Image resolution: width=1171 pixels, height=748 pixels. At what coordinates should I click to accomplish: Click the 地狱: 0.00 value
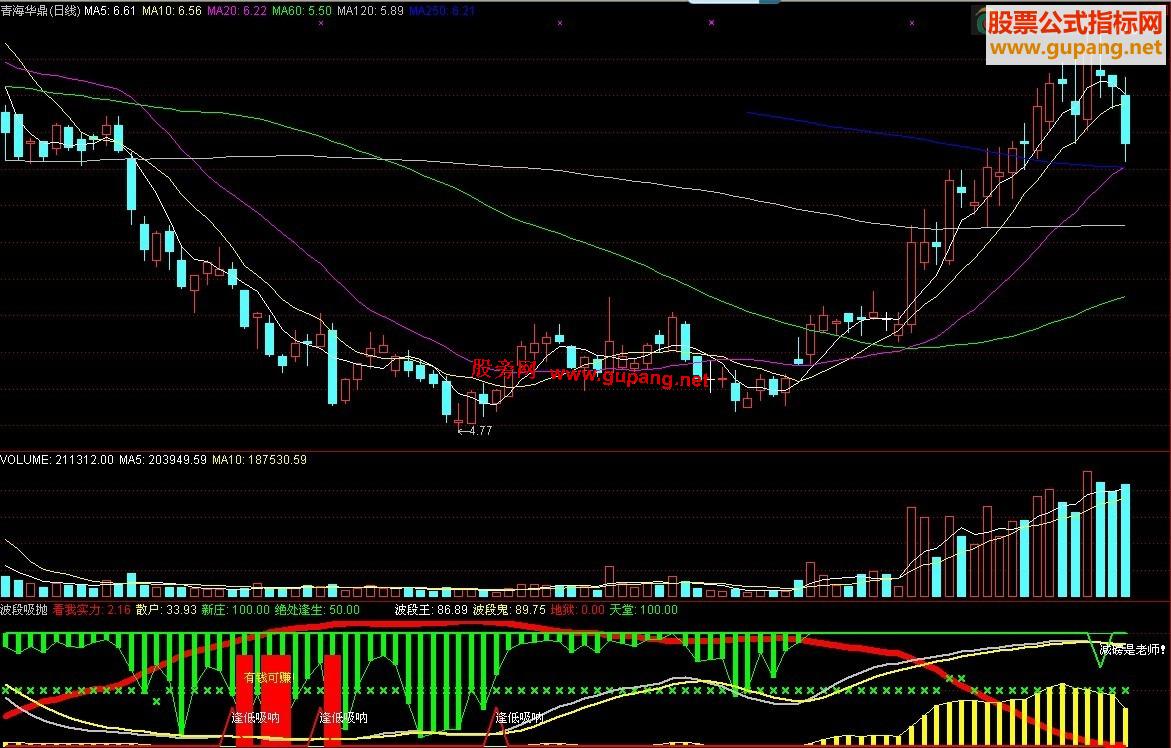(x=577, y=610)
